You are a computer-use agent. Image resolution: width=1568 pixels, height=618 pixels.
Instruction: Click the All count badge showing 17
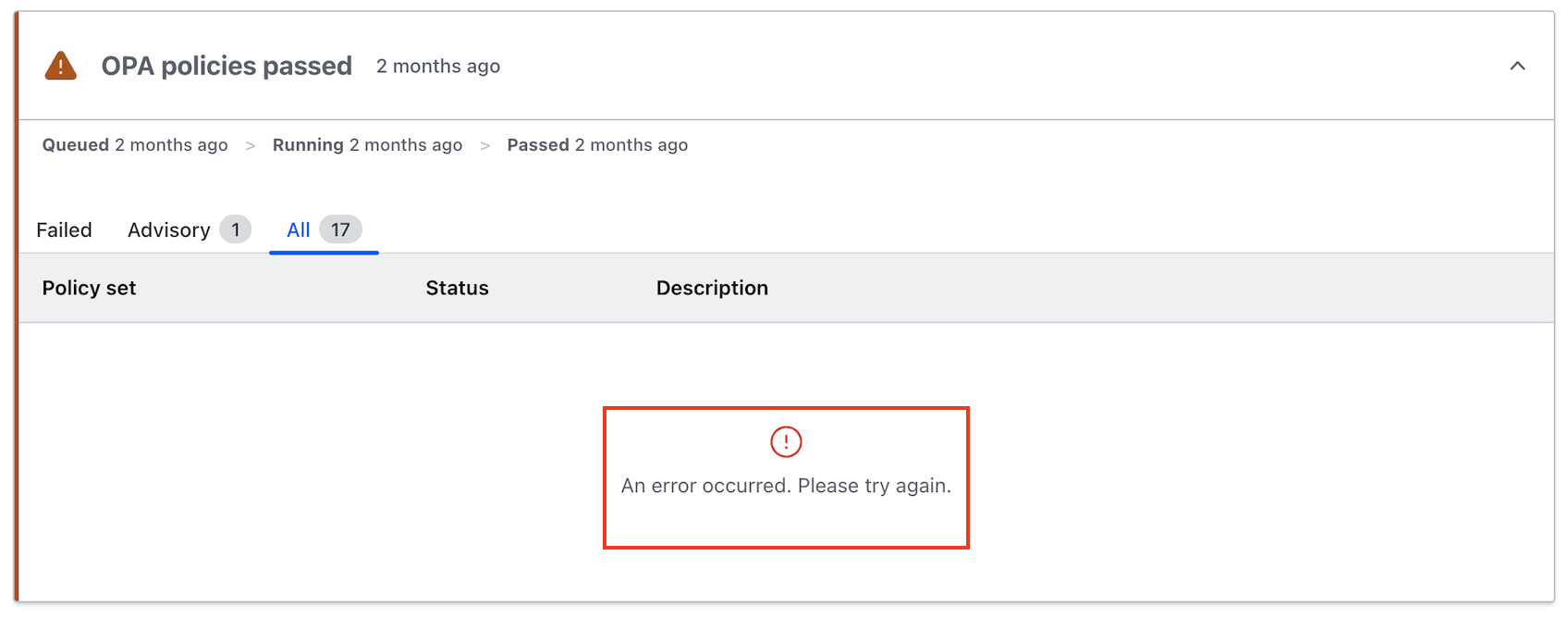[x=340, y=229]
